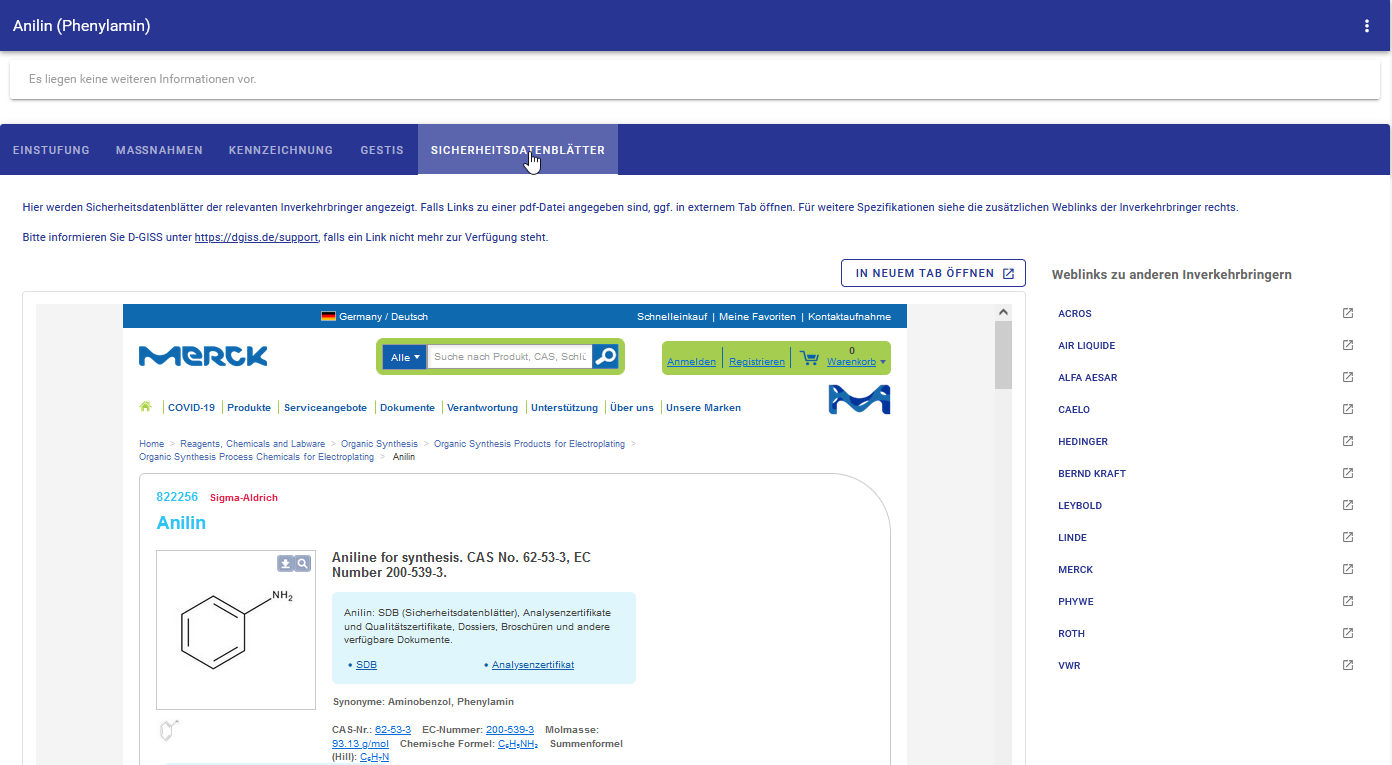Open the SDB document link

(x=366, y=665)
